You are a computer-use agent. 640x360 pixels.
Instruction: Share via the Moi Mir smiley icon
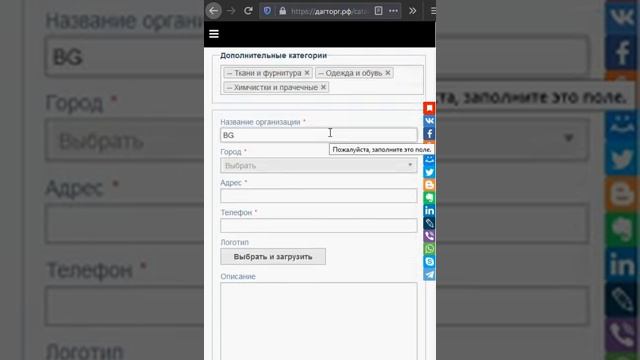tap(429, 160)
